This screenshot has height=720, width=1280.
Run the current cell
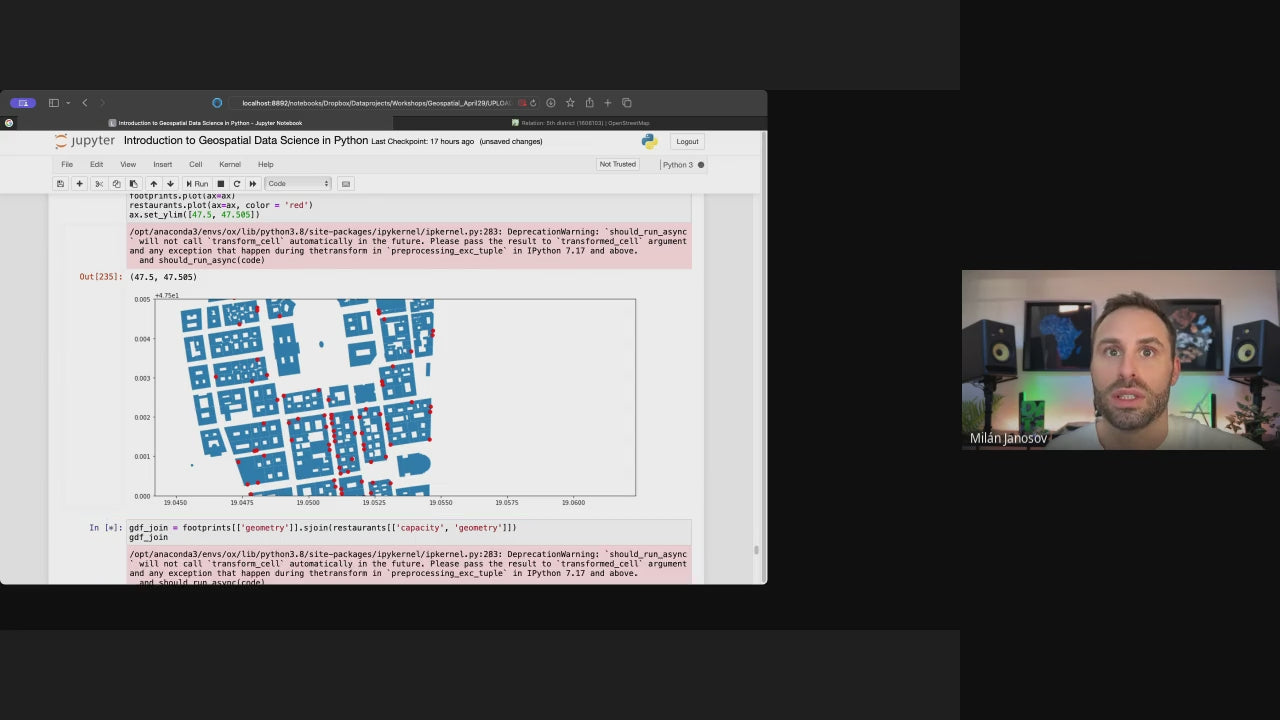pyautogui.click(x=197, y=184)
